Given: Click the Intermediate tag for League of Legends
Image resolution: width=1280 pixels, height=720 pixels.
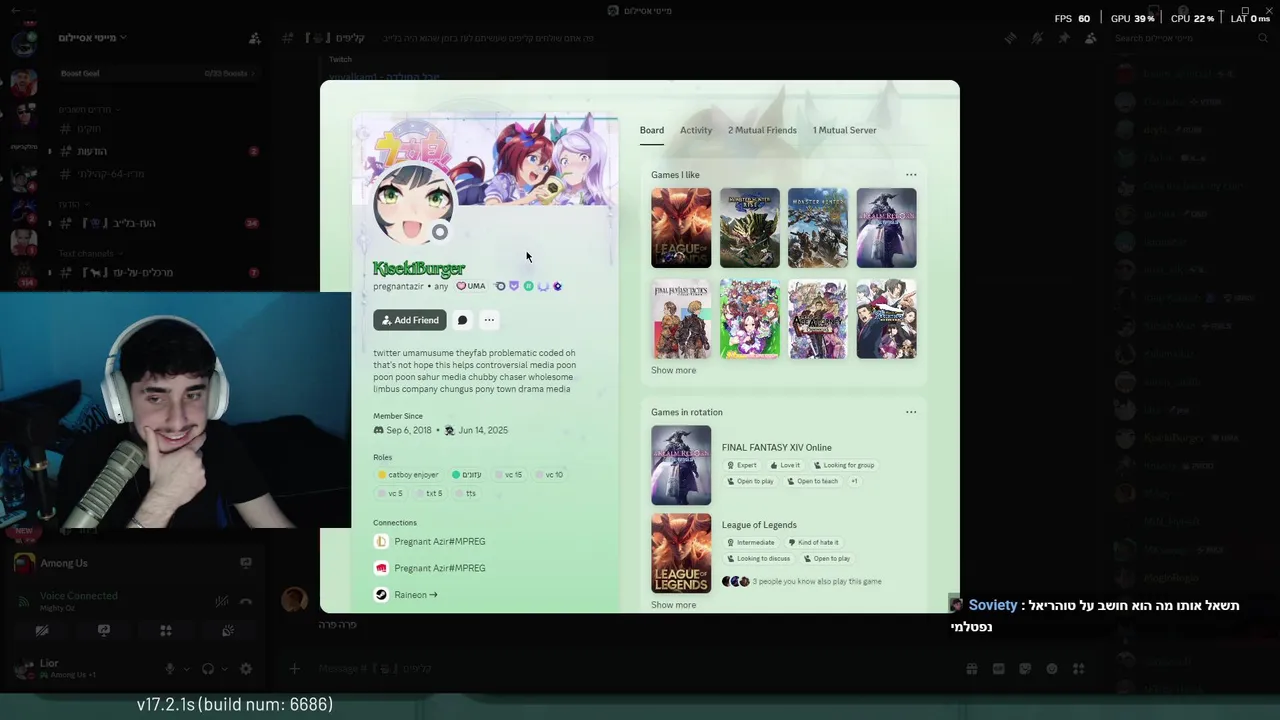Looking at the screenshot, I should tap(751, 542).
